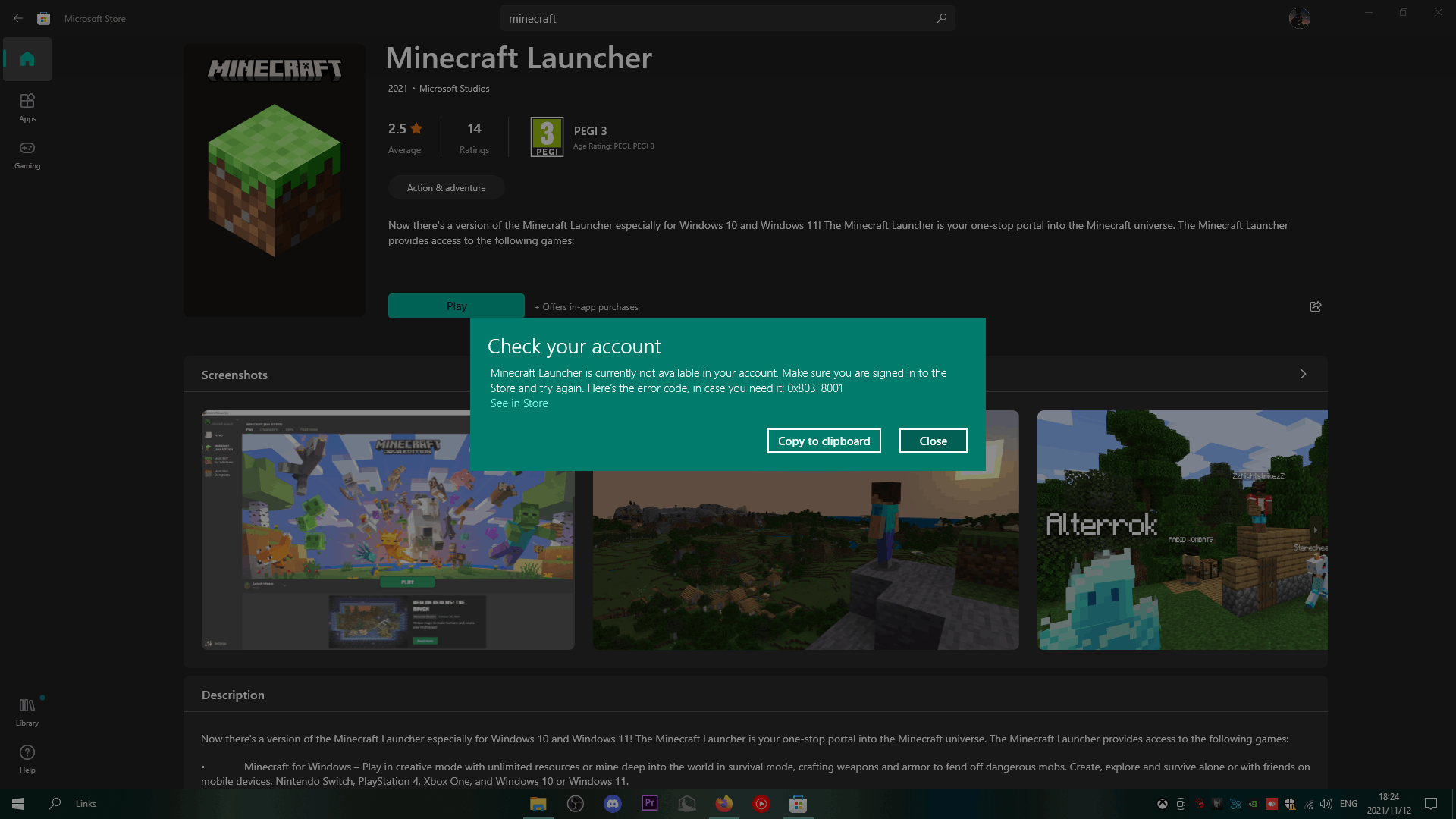Open the clock showing 18:24

(x=1389, y=804)
